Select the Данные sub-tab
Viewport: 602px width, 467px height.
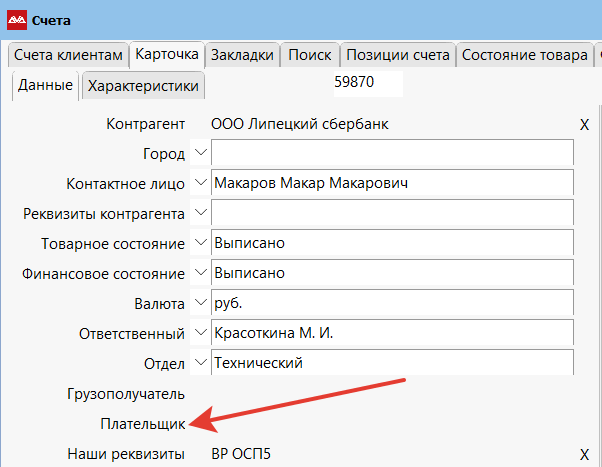[45, 86]
